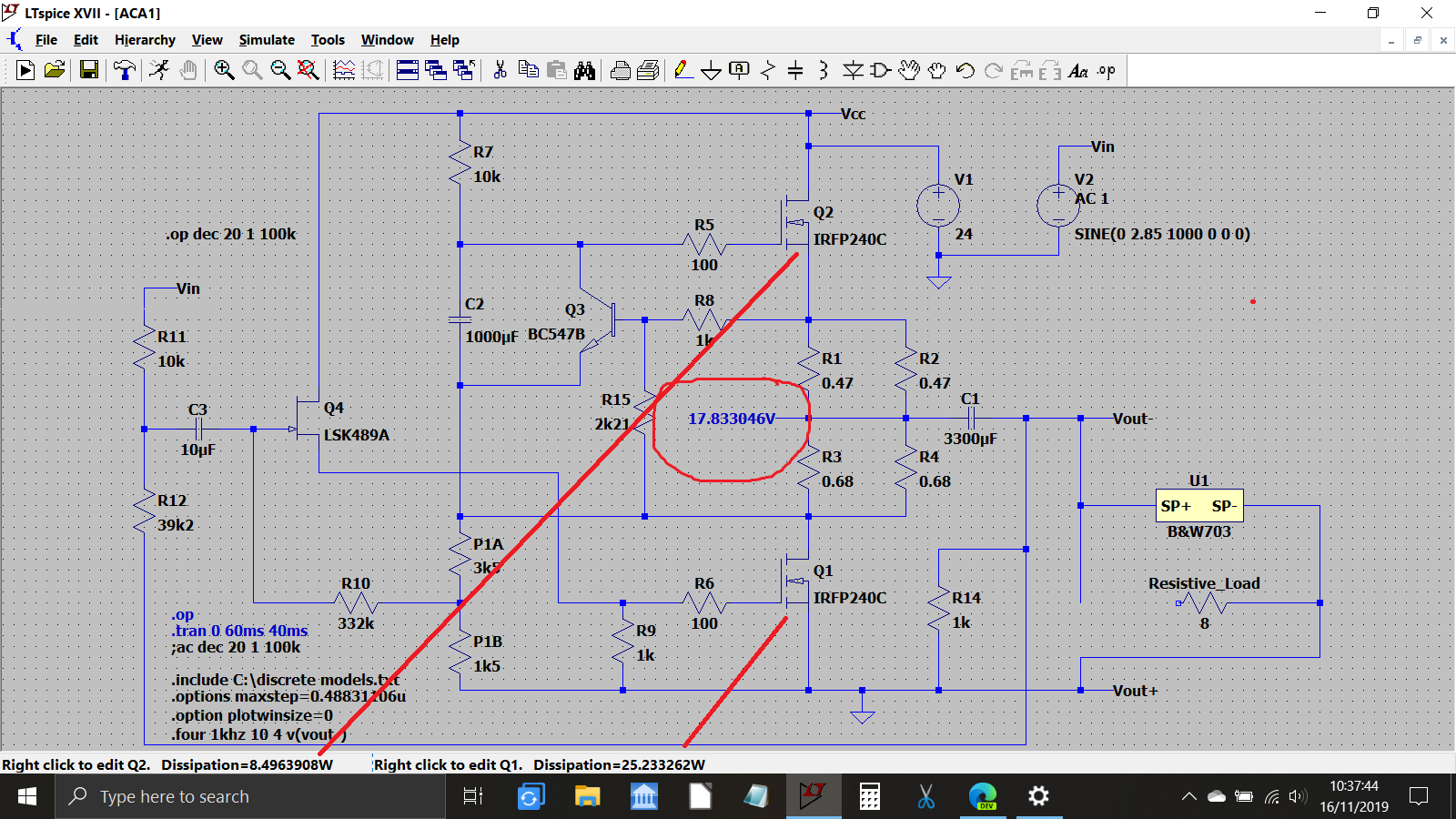The height and width of the screenshot is (819, 1456).
Task: Add a SPICE directive with .op icon
Action: (x=1107, y=70)
